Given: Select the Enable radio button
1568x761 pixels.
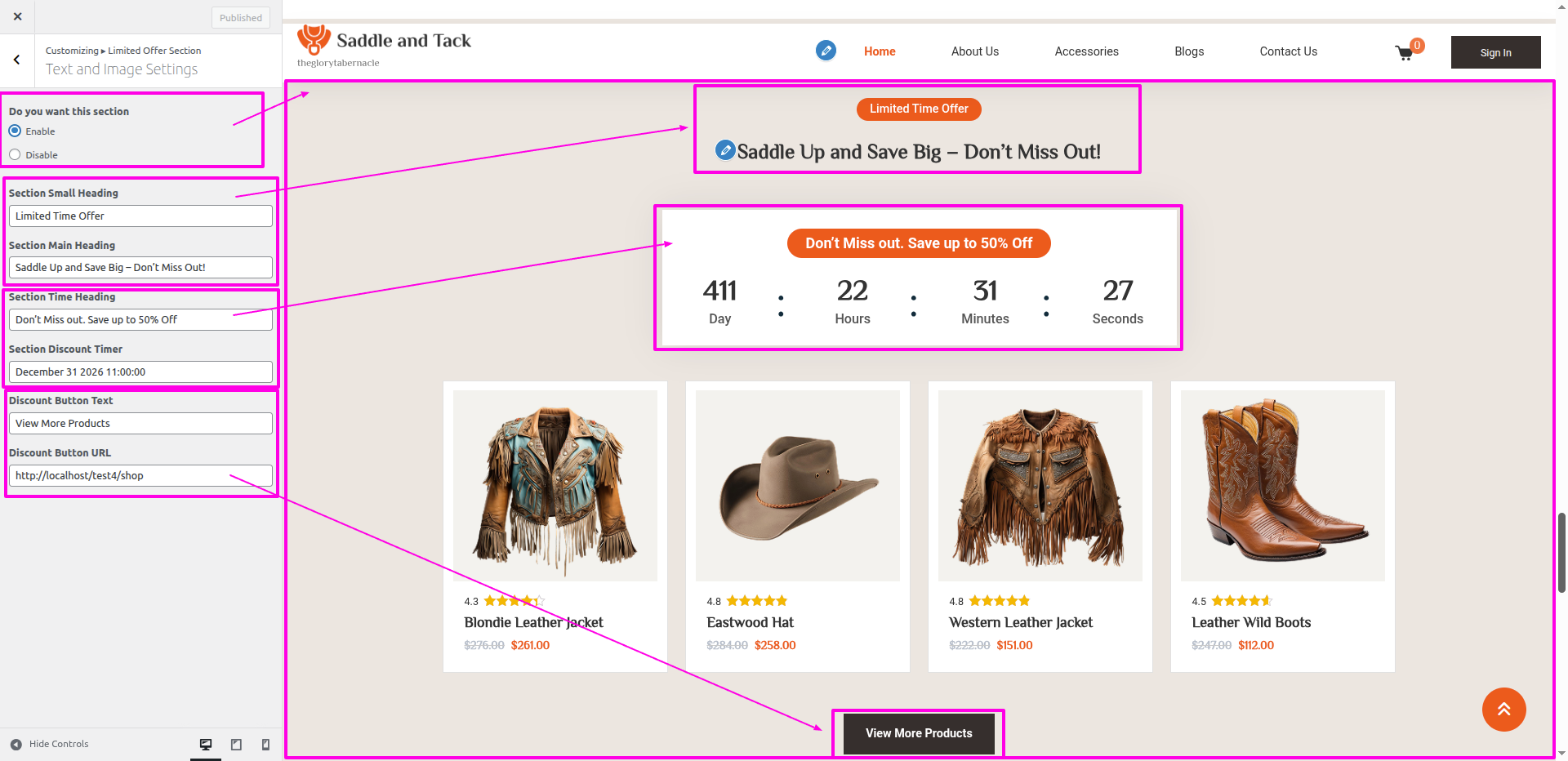Looking at the screenshot, I should click(15, 131).
